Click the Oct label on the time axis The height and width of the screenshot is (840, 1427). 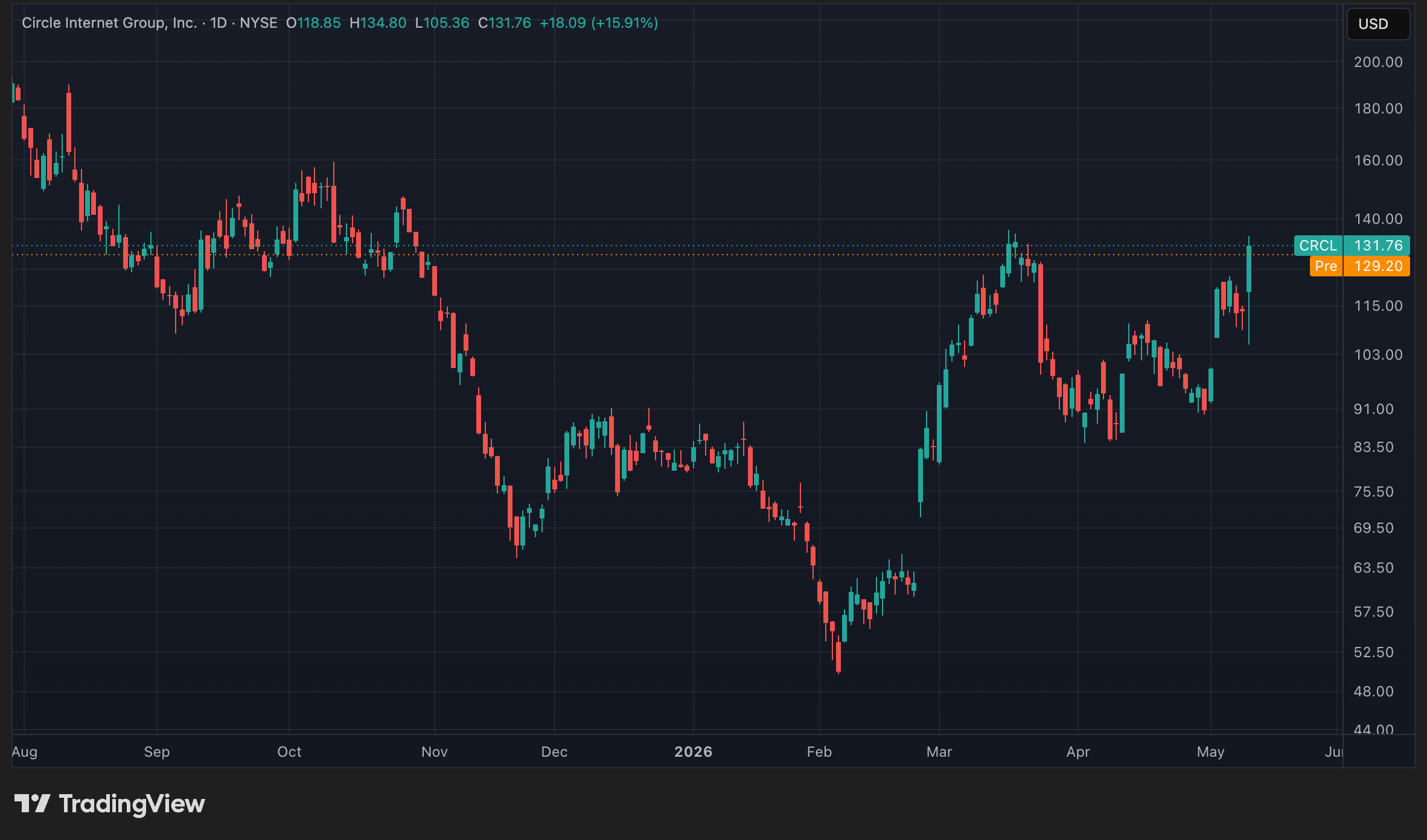[289, 752]
